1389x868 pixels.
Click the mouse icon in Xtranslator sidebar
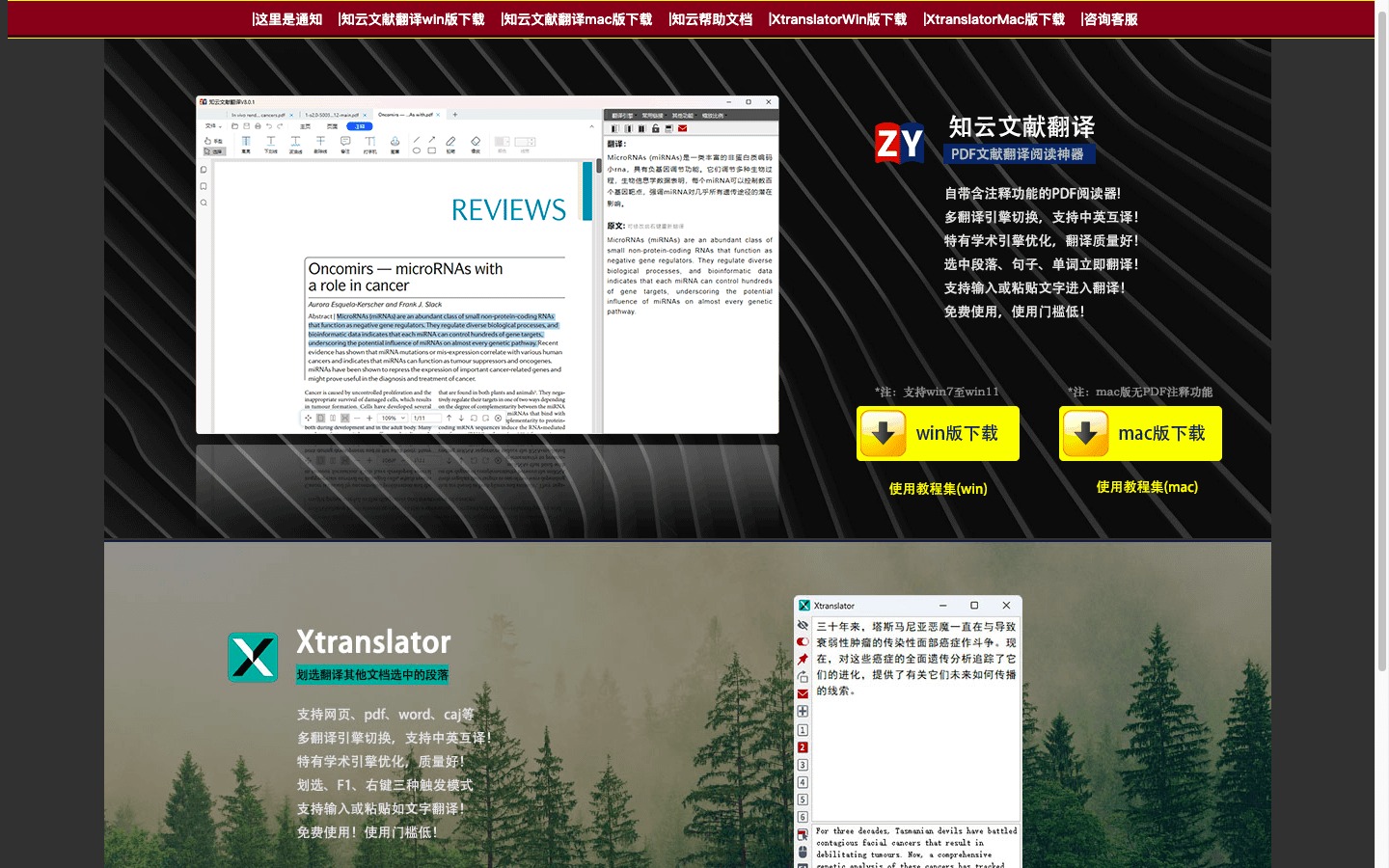803,852
